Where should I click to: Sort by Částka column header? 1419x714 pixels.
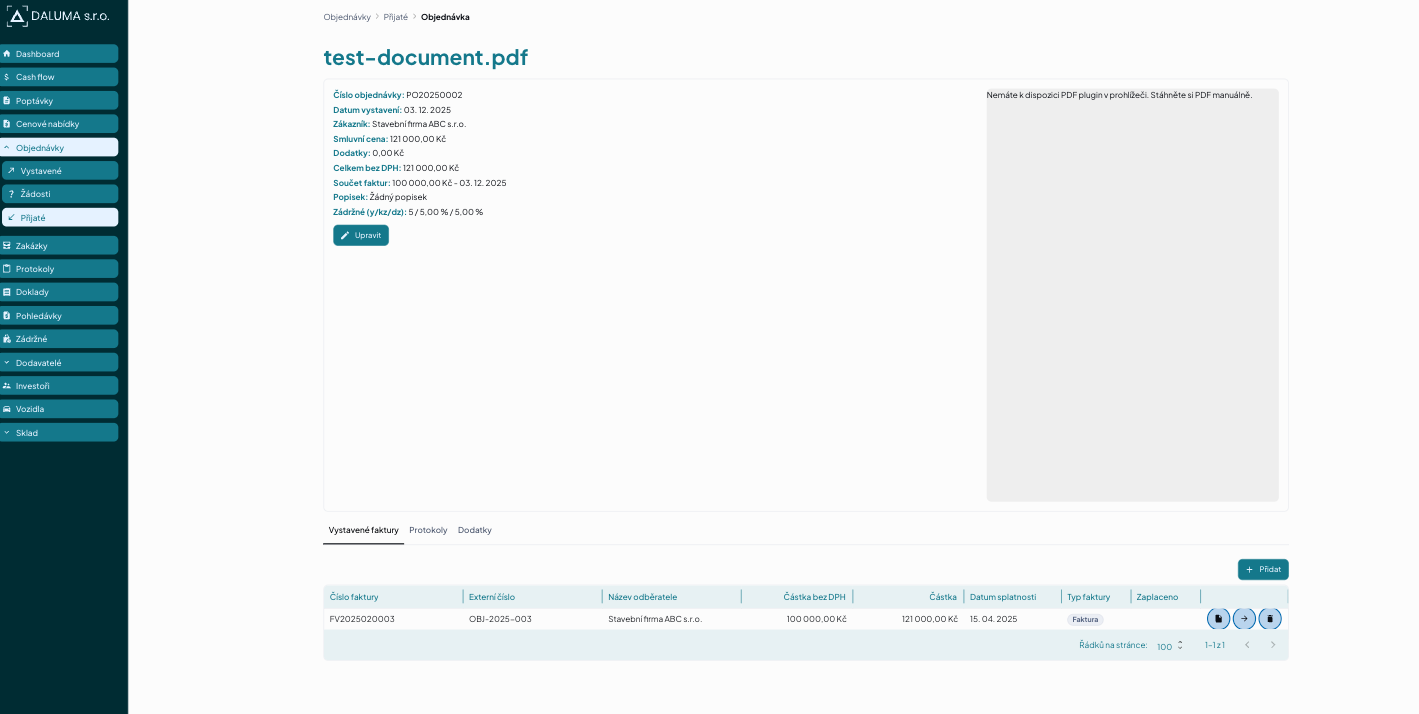point(943,597)
